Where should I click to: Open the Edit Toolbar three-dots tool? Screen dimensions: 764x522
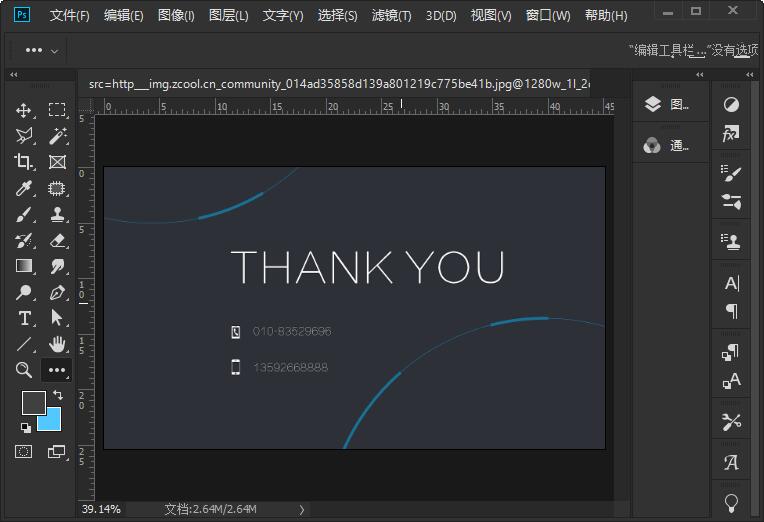click(57, 370)
